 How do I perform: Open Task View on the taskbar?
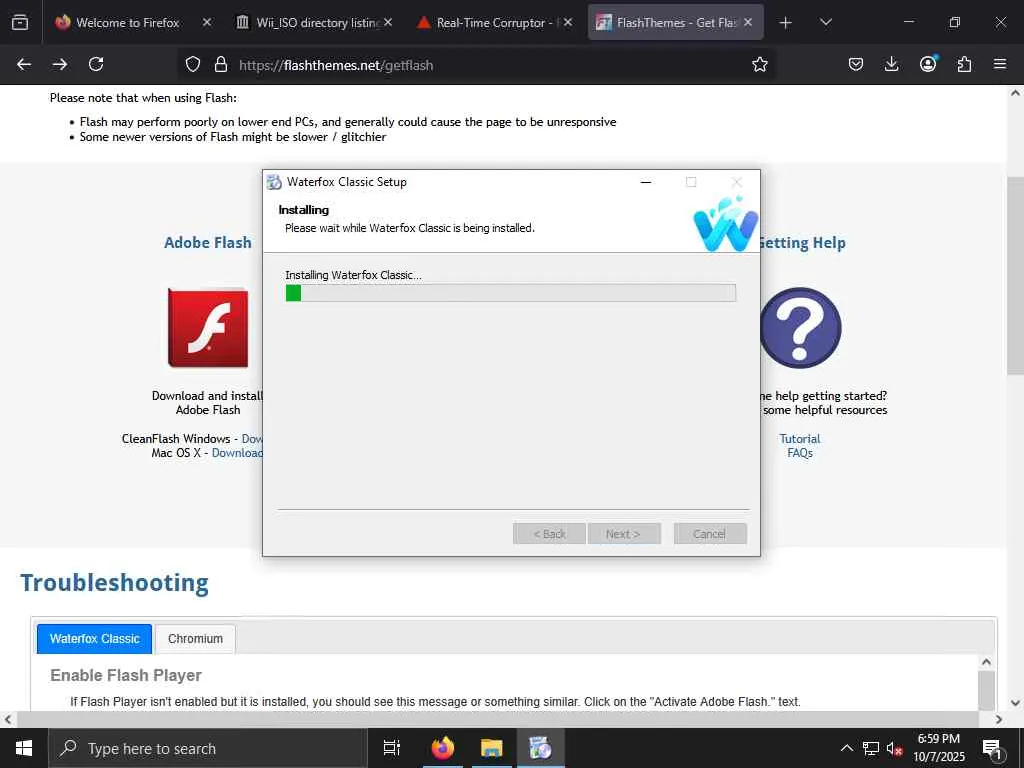click(392, 748)
